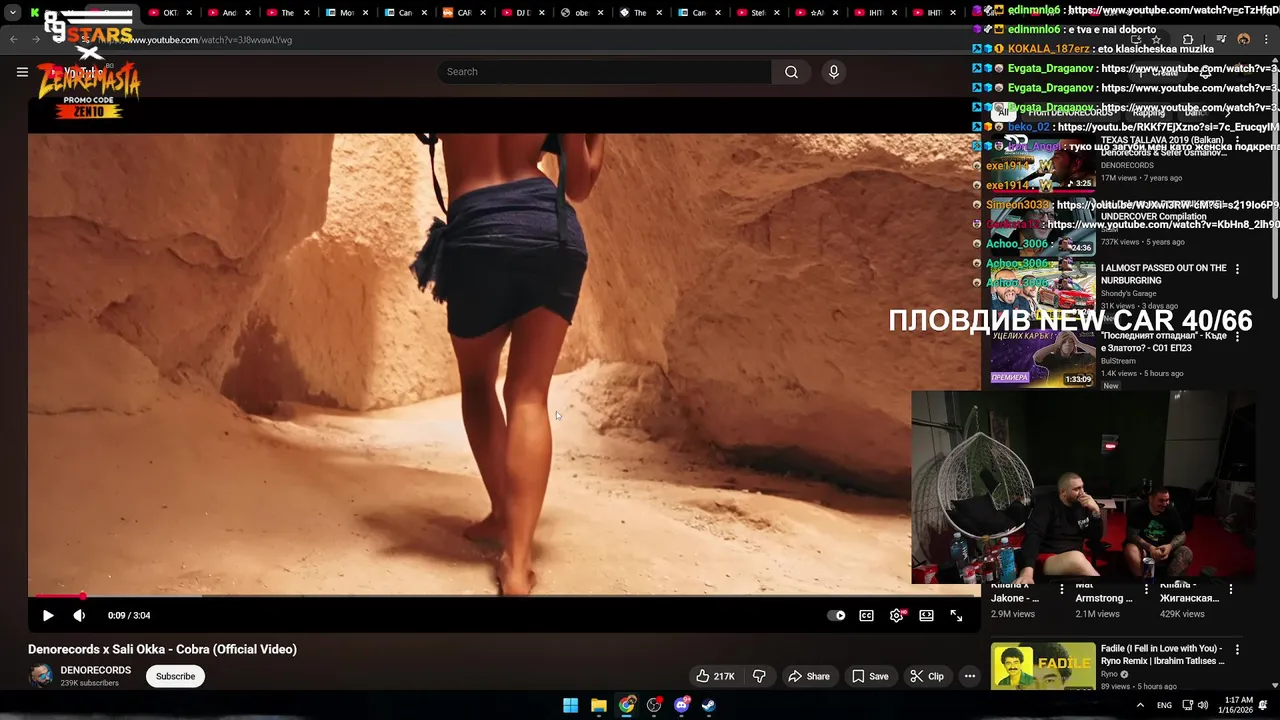Screen dimensions: 1280x720
Task: Open options for the Fadile Ryno Remix
Action: coord(1237,649)
